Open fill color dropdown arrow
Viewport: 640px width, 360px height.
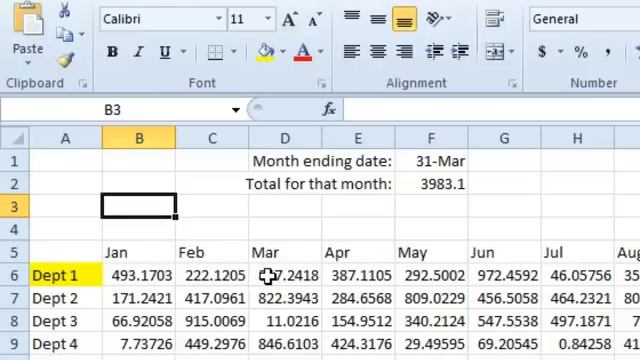tap(283, 52)
